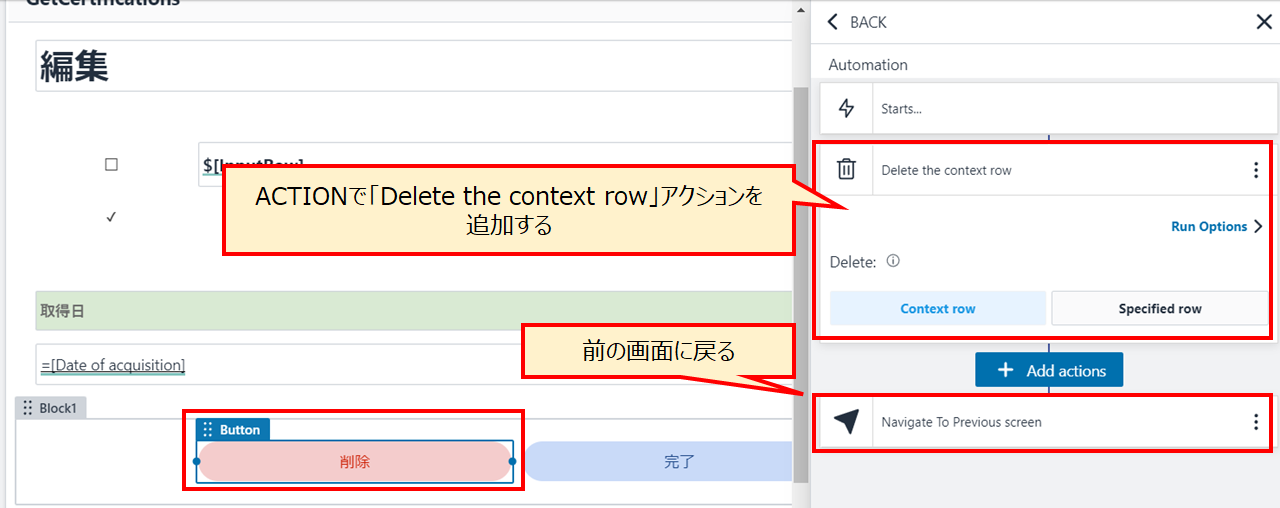Click the =[Date of acquisition] field
1280x508 pixels.
click(414, 365)
